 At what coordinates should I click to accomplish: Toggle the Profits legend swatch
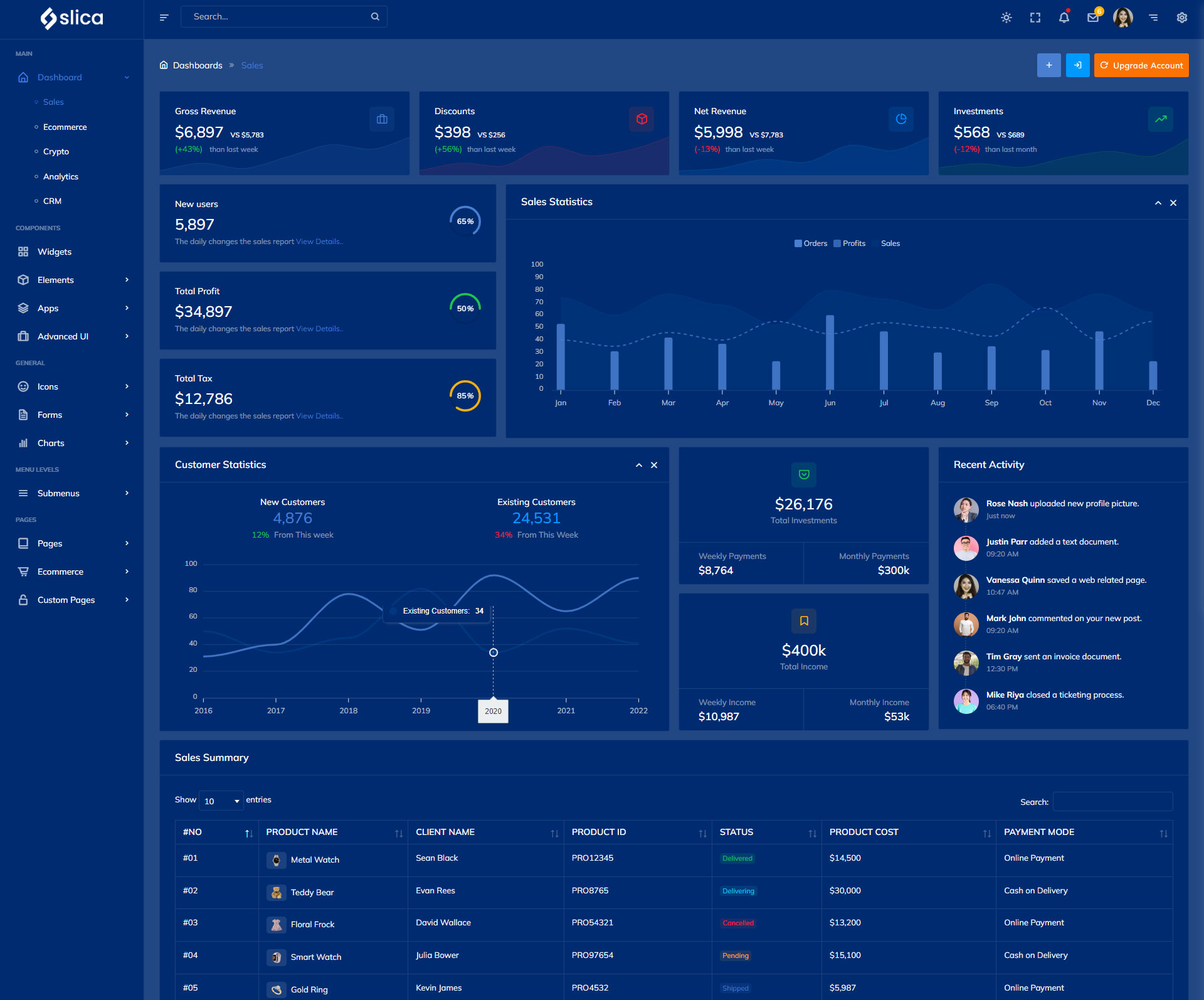[837, 243]
